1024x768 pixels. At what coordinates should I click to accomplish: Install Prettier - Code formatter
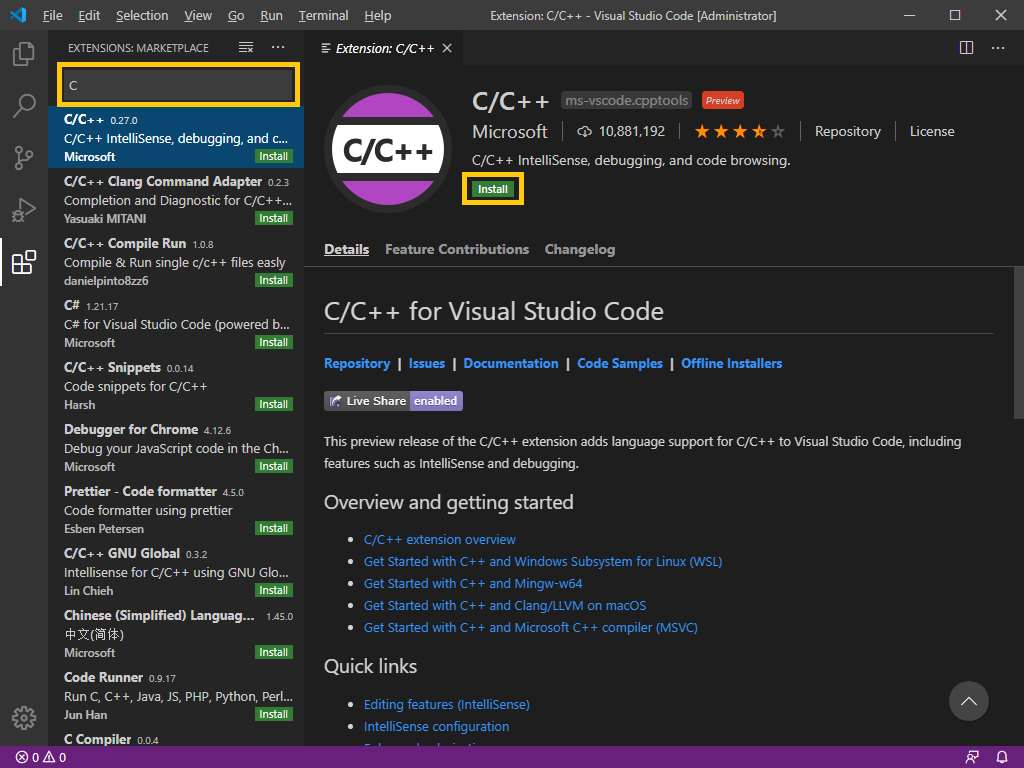pyautogui.click(x=274, y=528)
